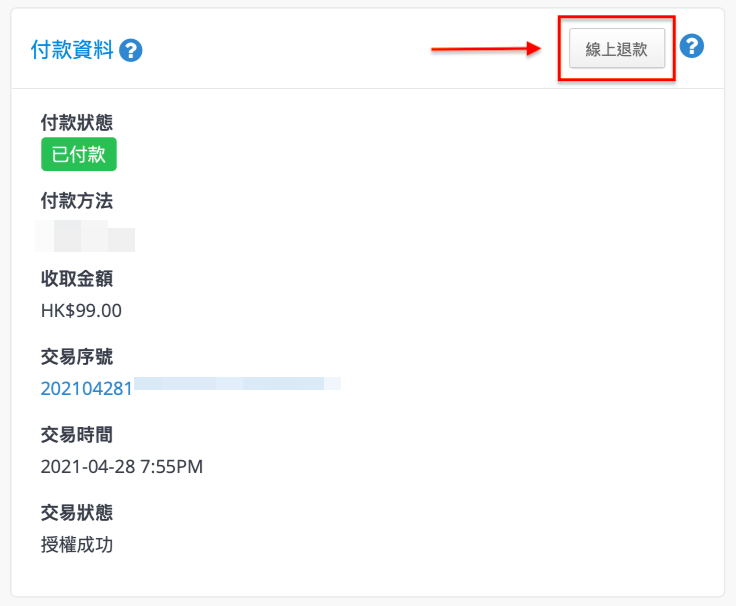The height and width of the screenshot is (606, 736).
Task: Click the 付款方法 label
Action: 77,200
